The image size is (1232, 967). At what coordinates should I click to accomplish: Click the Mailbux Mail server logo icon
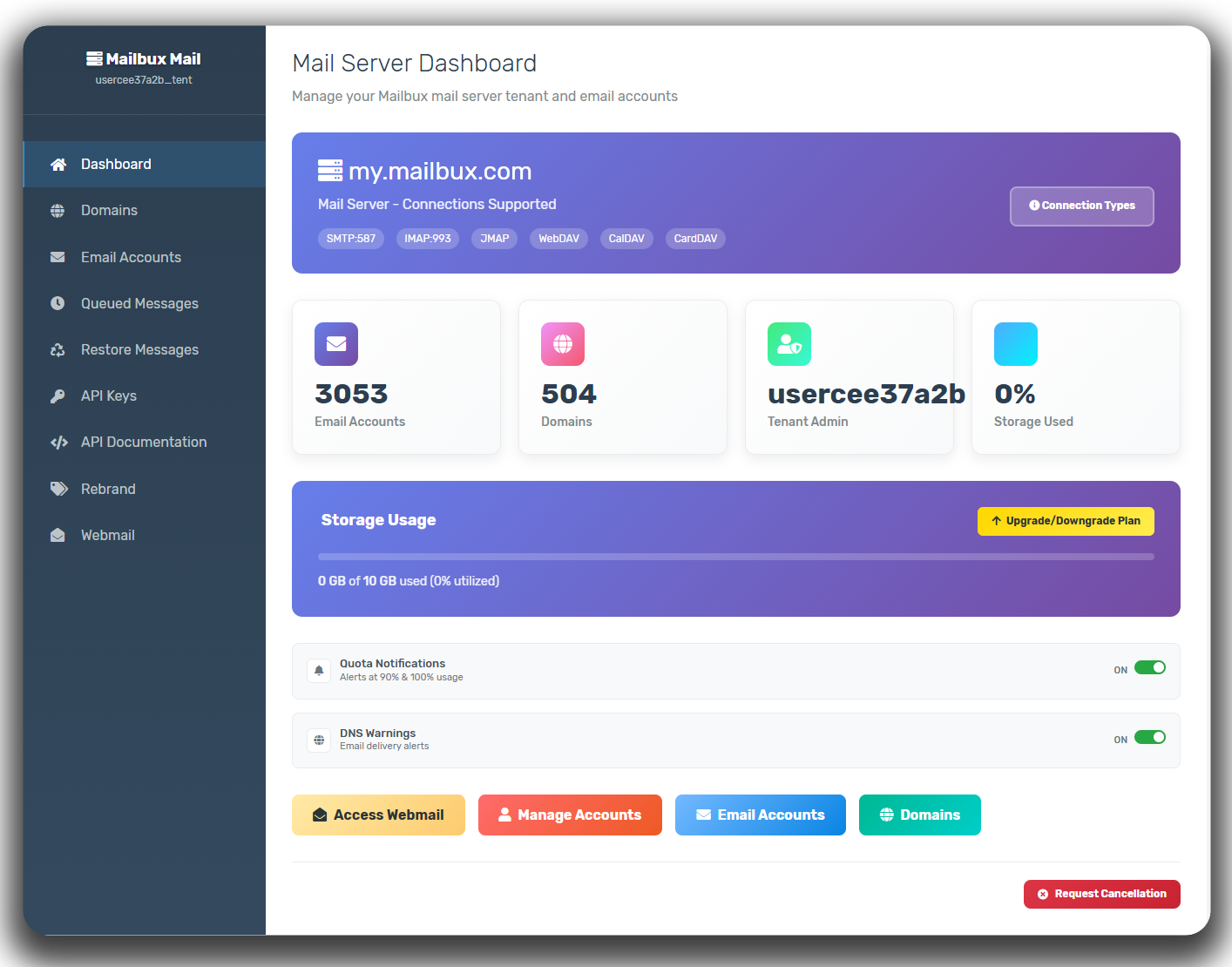(94, 58)
